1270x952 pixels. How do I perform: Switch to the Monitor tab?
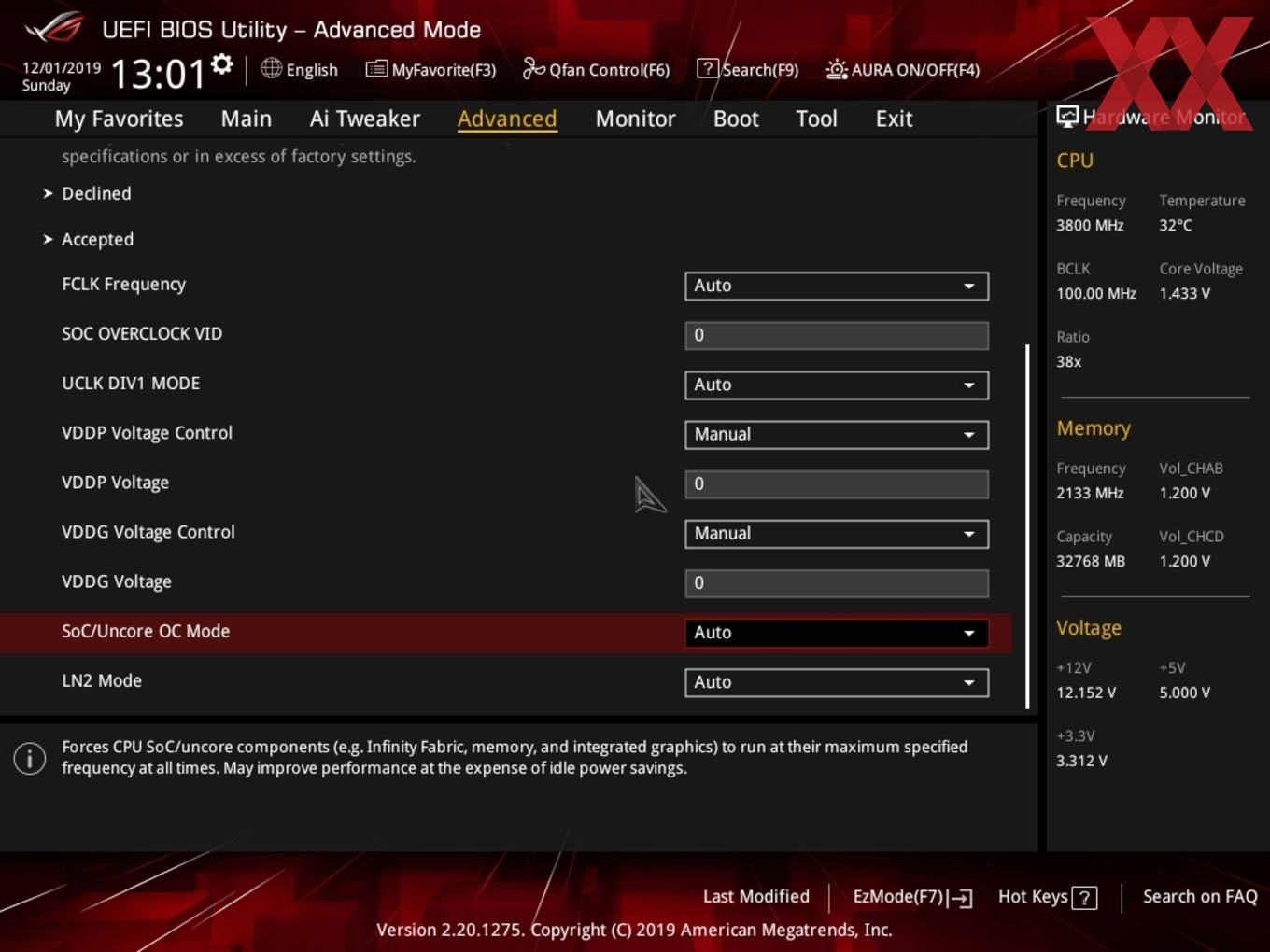[635, 119]
